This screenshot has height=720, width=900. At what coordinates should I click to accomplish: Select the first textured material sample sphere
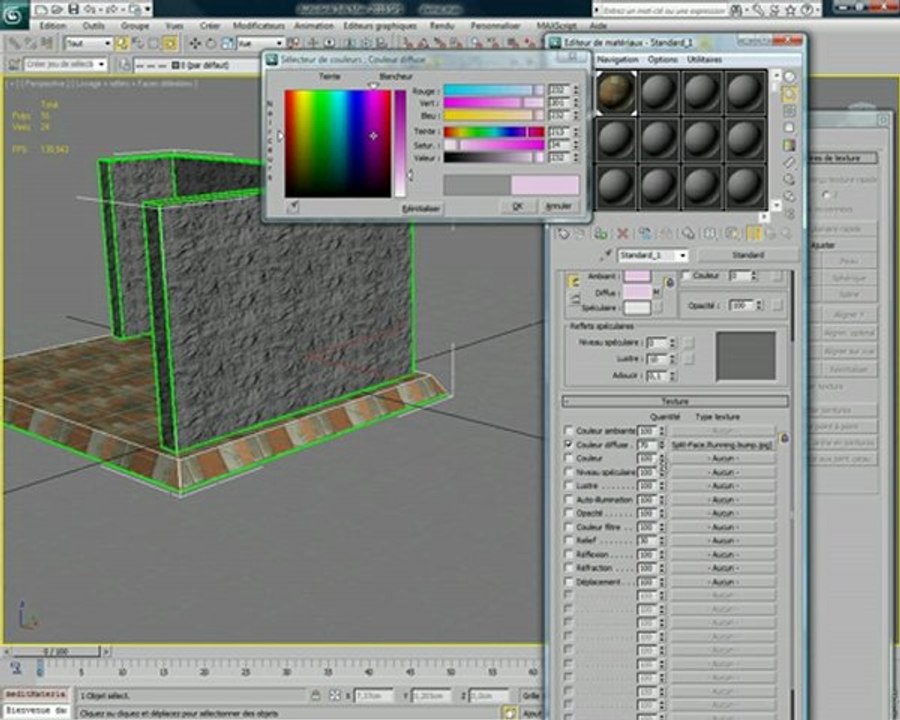click(x=616, y=92)
